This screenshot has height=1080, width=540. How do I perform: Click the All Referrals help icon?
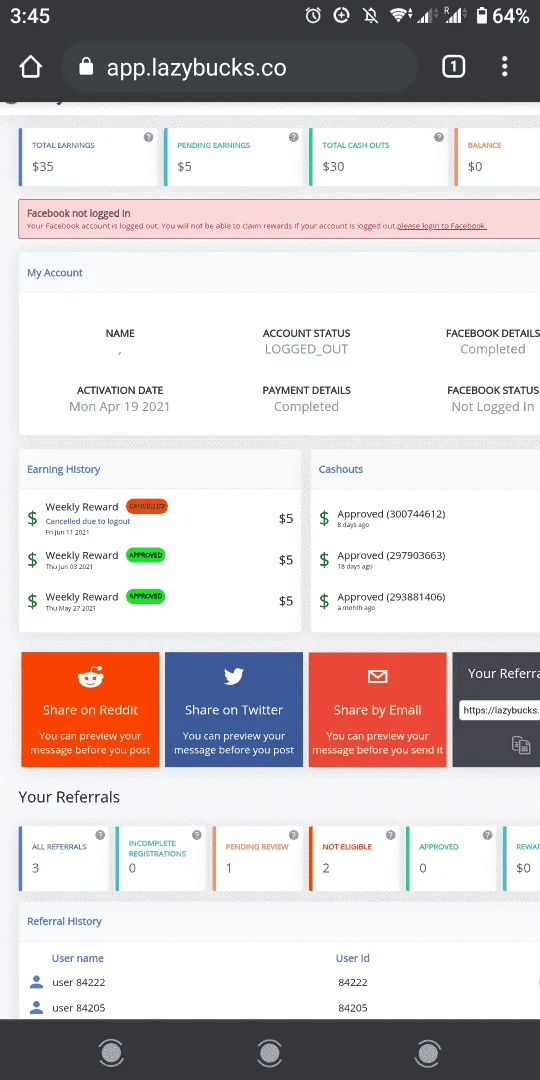tap(100, 835)
